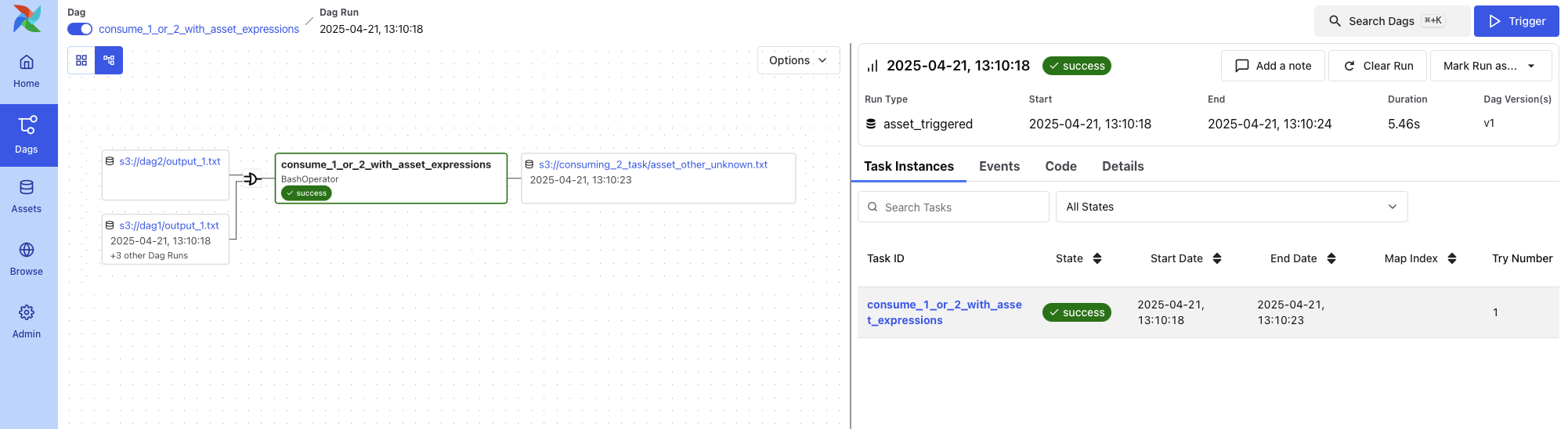Switch to grid view icon
The height and width of the screenshot is (429, 1568).
coord(81,60)
